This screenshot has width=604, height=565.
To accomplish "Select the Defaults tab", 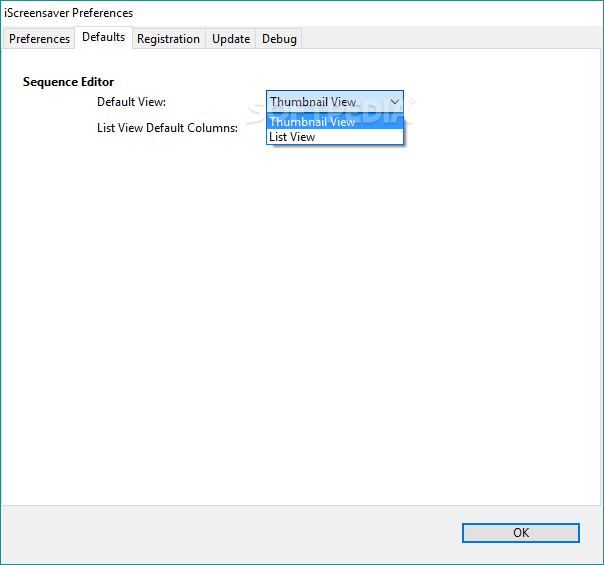I will click(104, 37).
